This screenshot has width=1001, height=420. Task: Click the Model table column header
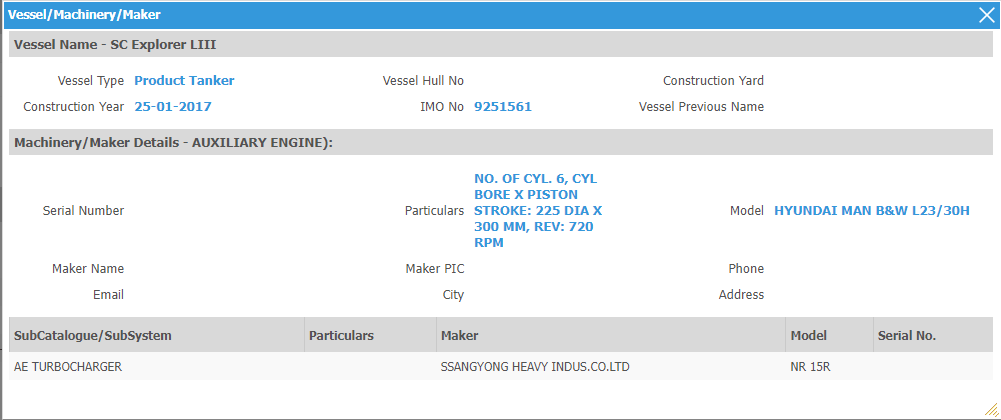(x=809, y=336)
